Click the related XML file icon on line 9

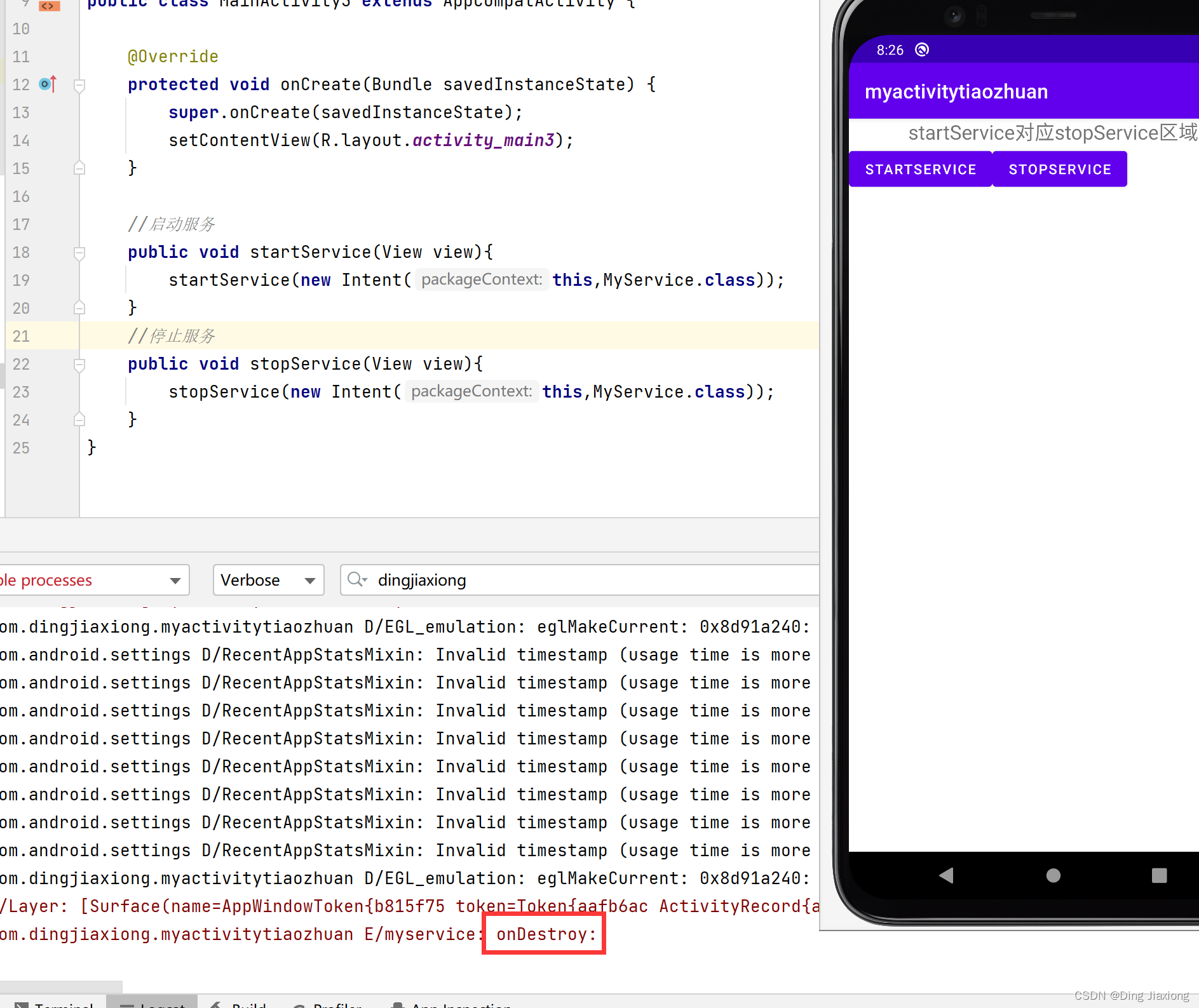coord(49,6)
